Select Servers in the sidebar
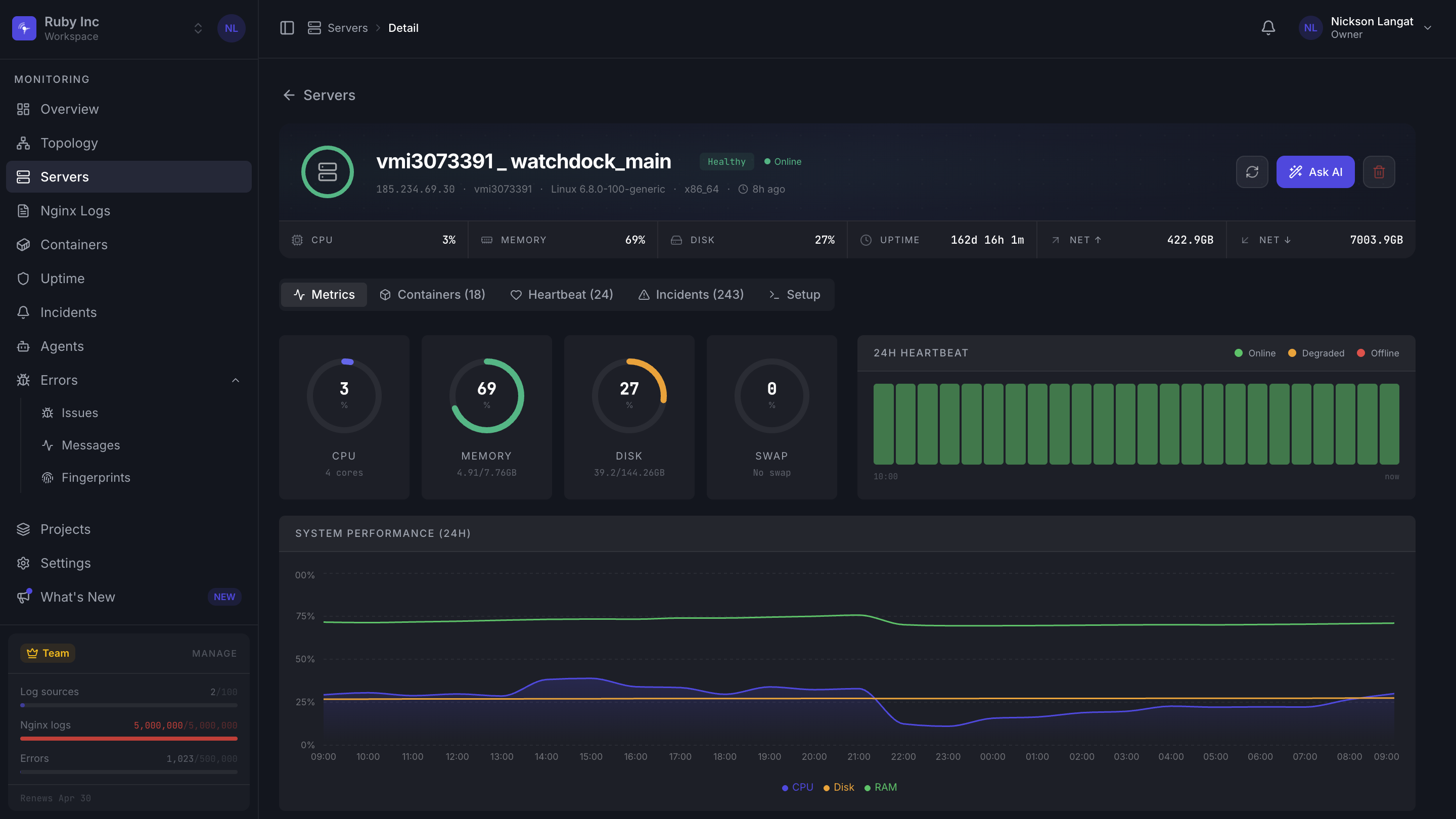 [129, 177]
